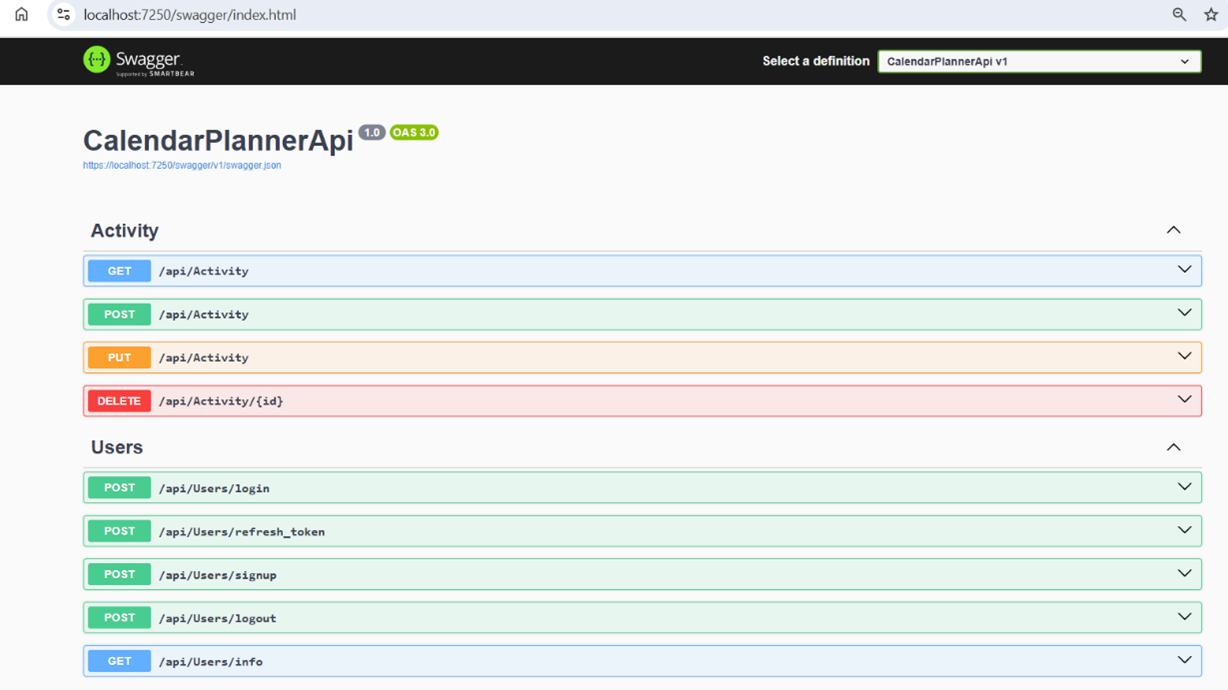
Task: Click the /api/Users/refresh_token path text
Action: pos(242,532)
